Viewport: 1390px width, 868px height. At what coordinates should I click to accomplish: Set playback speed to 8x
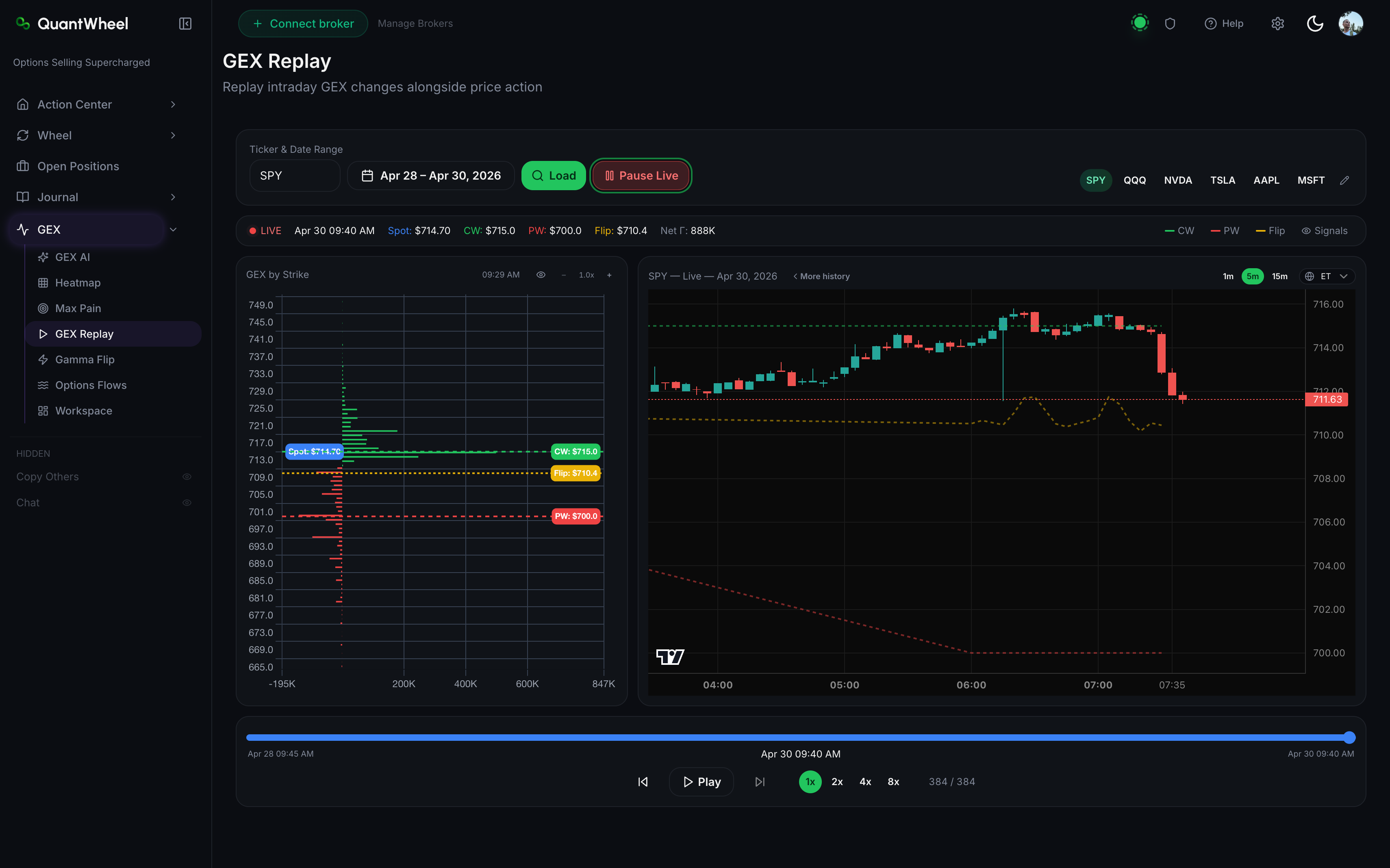(893, 782)
